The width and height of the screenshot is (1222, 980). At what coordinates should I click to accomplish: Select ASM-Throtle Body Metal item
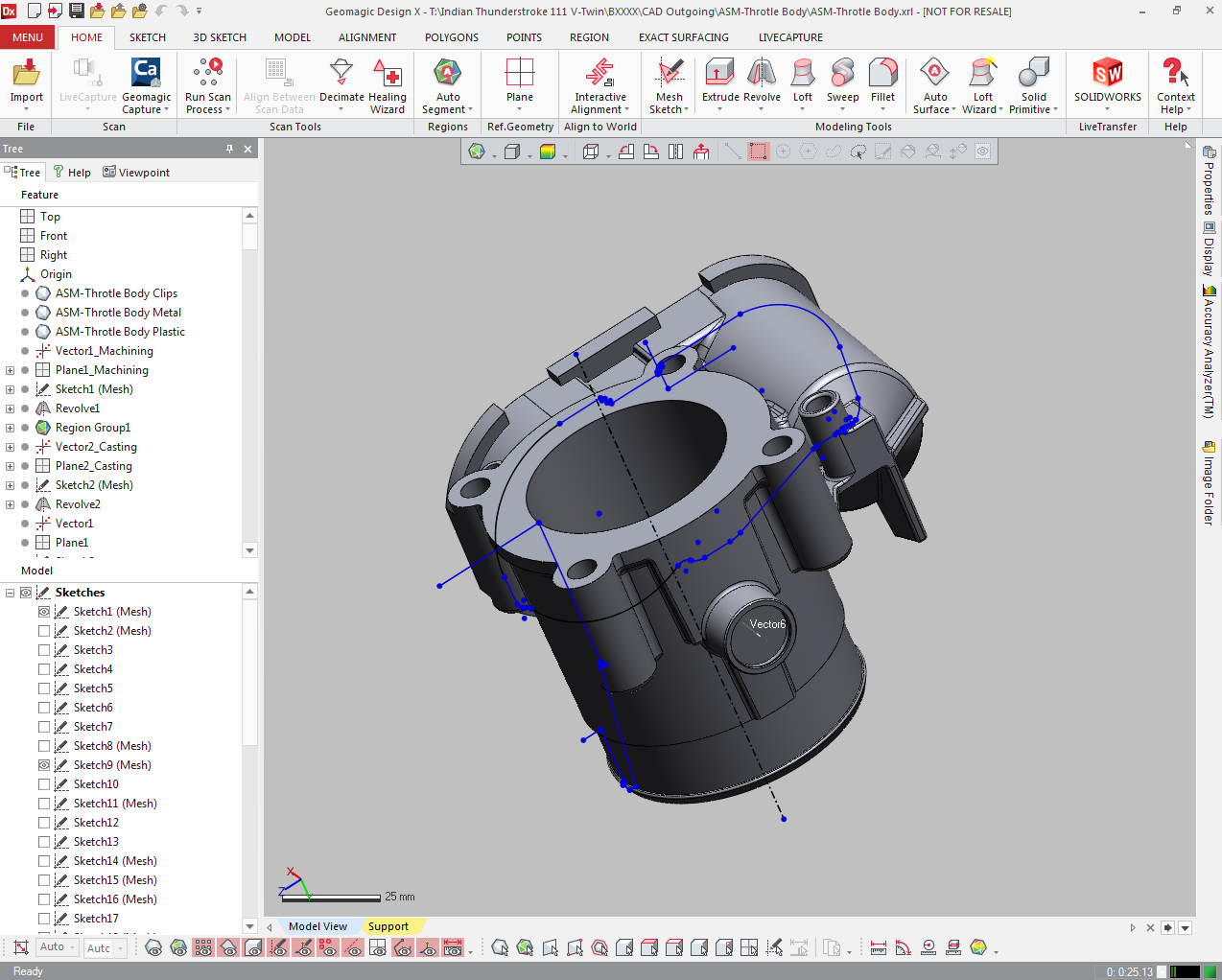[x=118, y=313]
